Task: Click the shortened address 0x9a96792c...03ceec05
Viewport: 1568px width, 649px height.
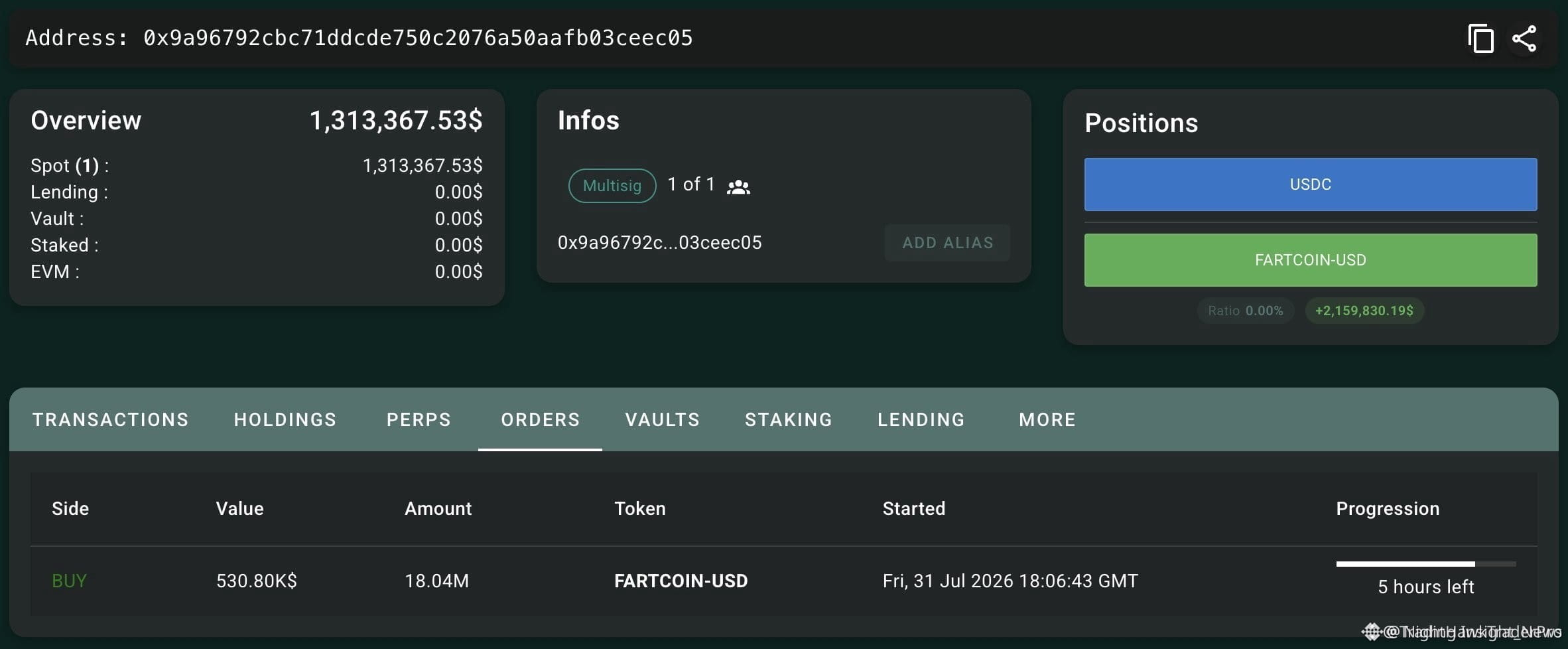Action: [x=660, y=243]
